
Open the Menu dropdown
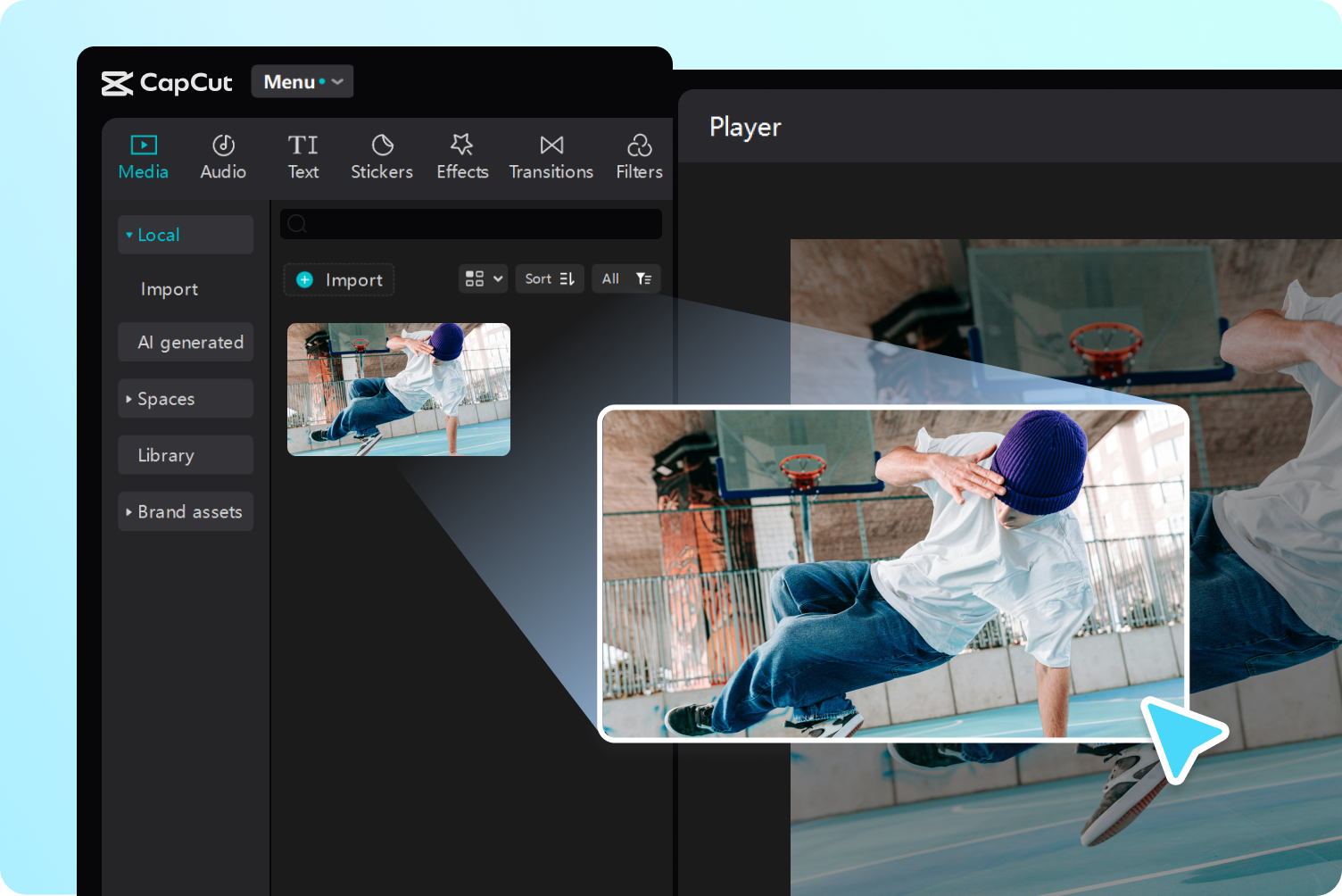[x=302, y=82]
